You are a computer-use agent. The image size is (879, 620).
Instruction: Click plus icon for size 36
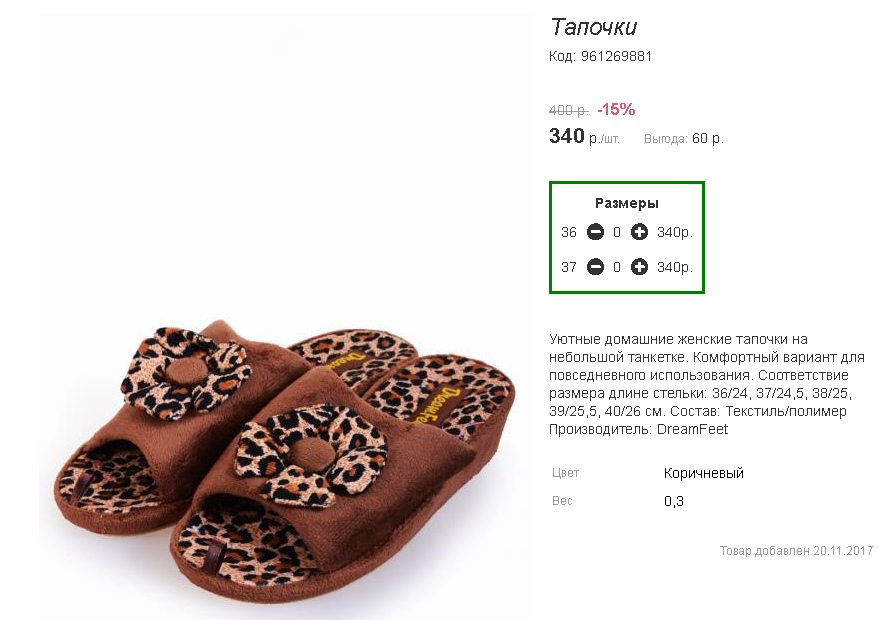click(x=639, y=232)
